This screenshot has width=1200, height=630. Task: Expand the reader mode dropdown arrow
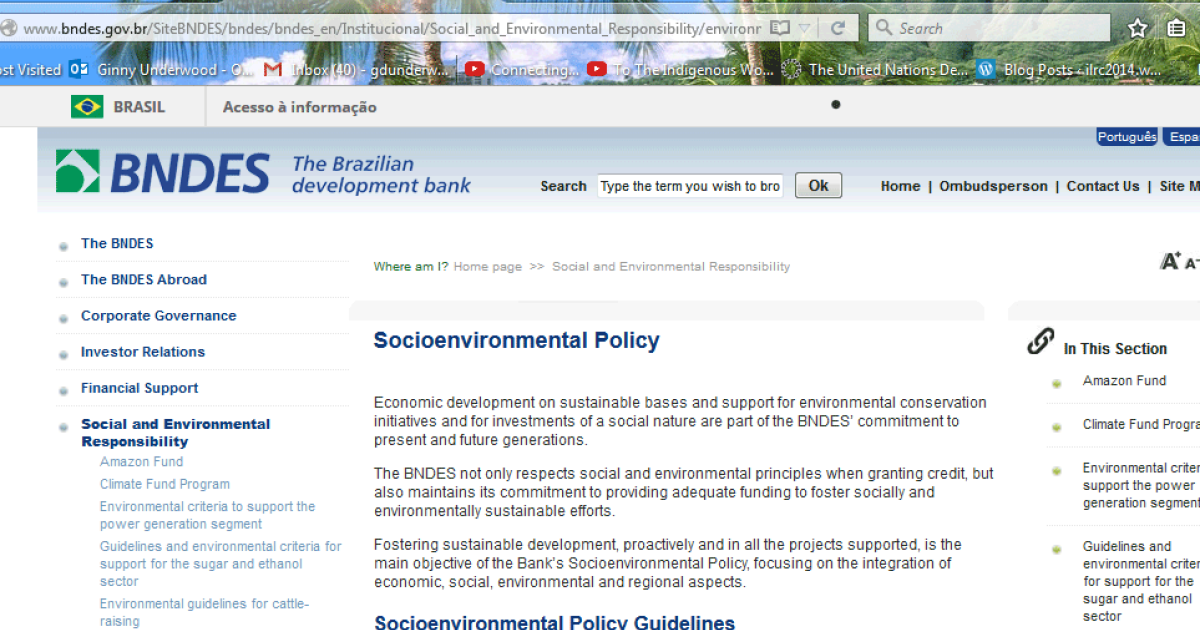(x=804, y=27)
